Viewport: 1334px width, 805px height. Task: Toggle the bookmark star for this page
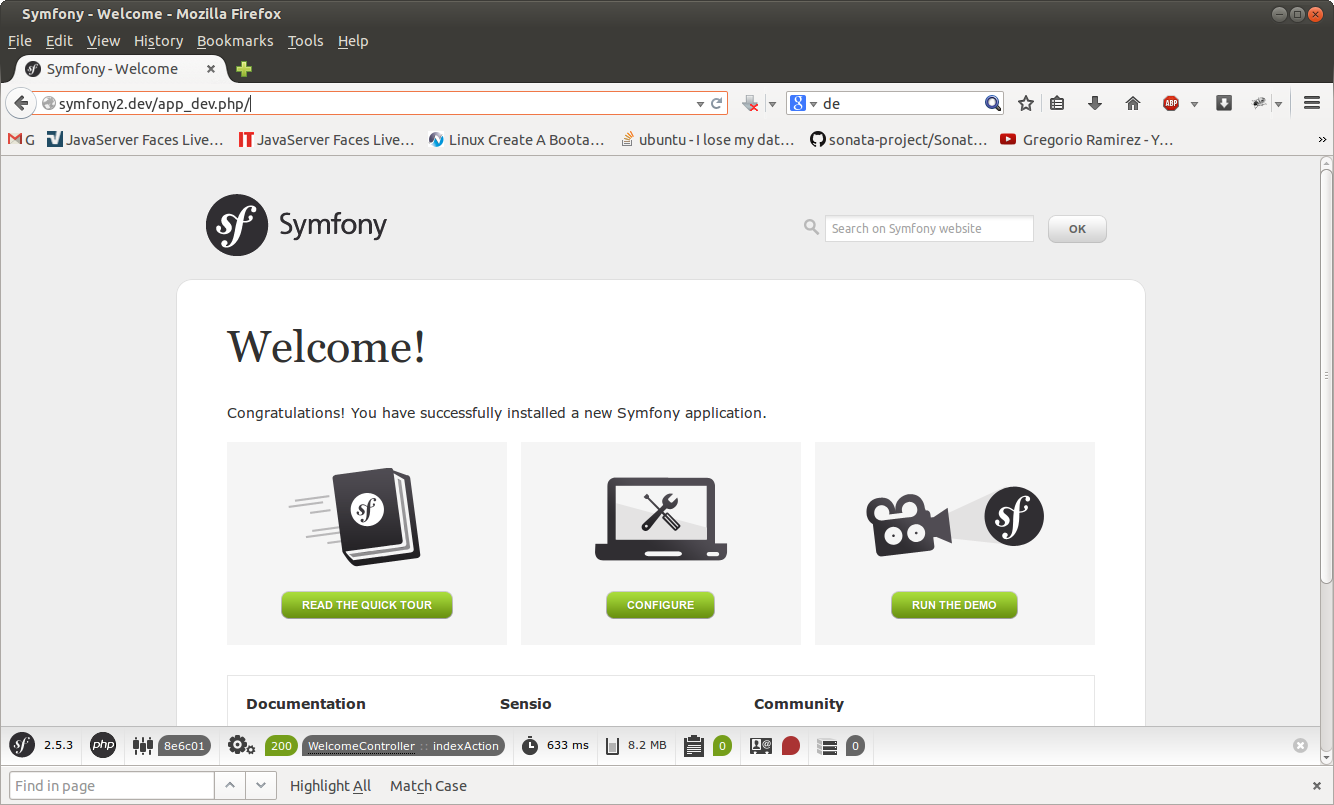click(x=1025, y=103)
